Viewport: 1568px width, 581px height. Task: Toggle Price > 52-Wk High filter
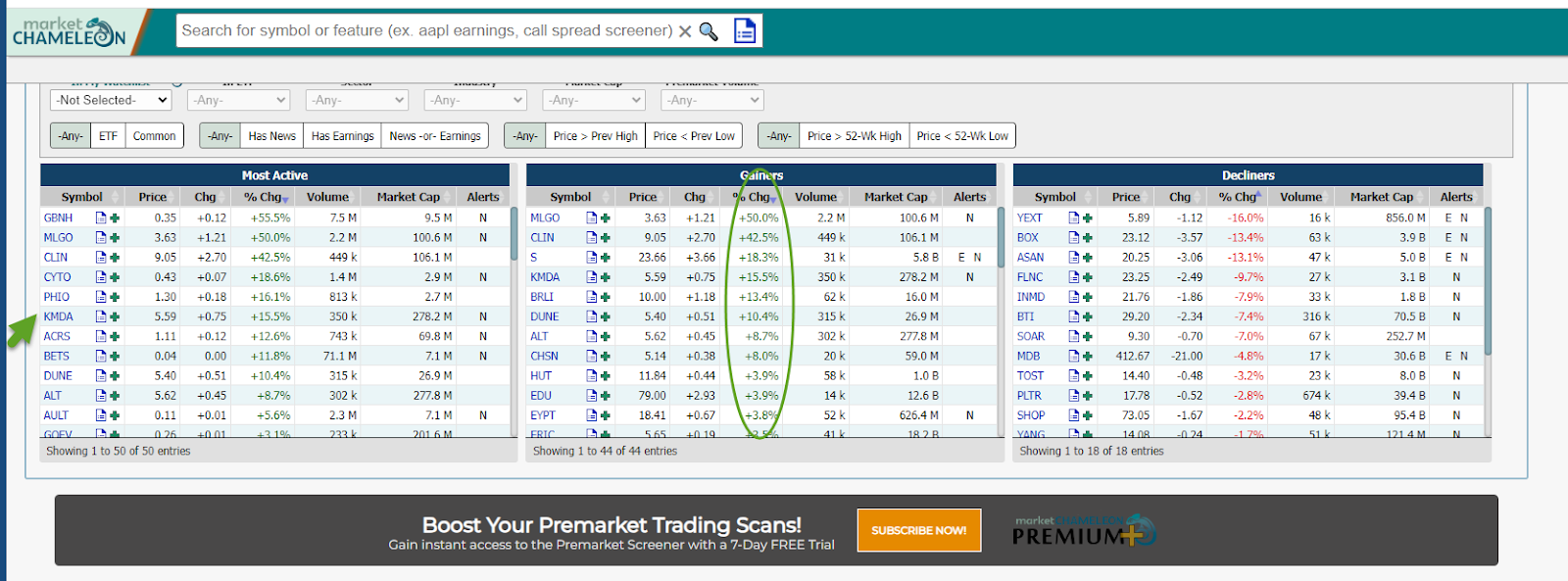855,136
